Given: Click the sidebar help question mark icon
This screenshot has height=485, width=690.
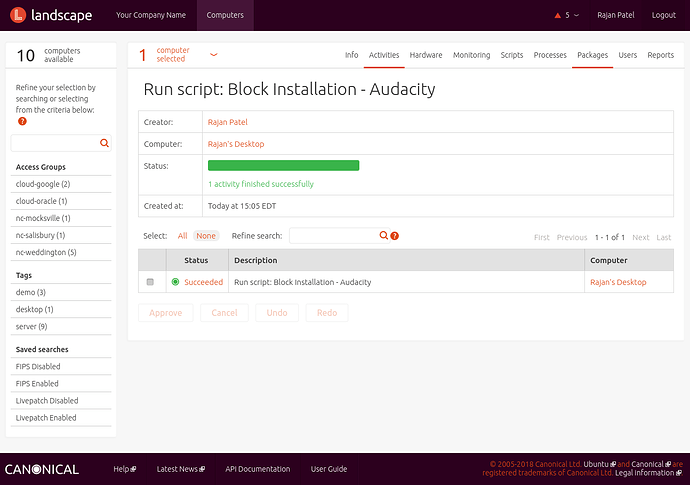Looking at the screenshot, I should point(22,121).
